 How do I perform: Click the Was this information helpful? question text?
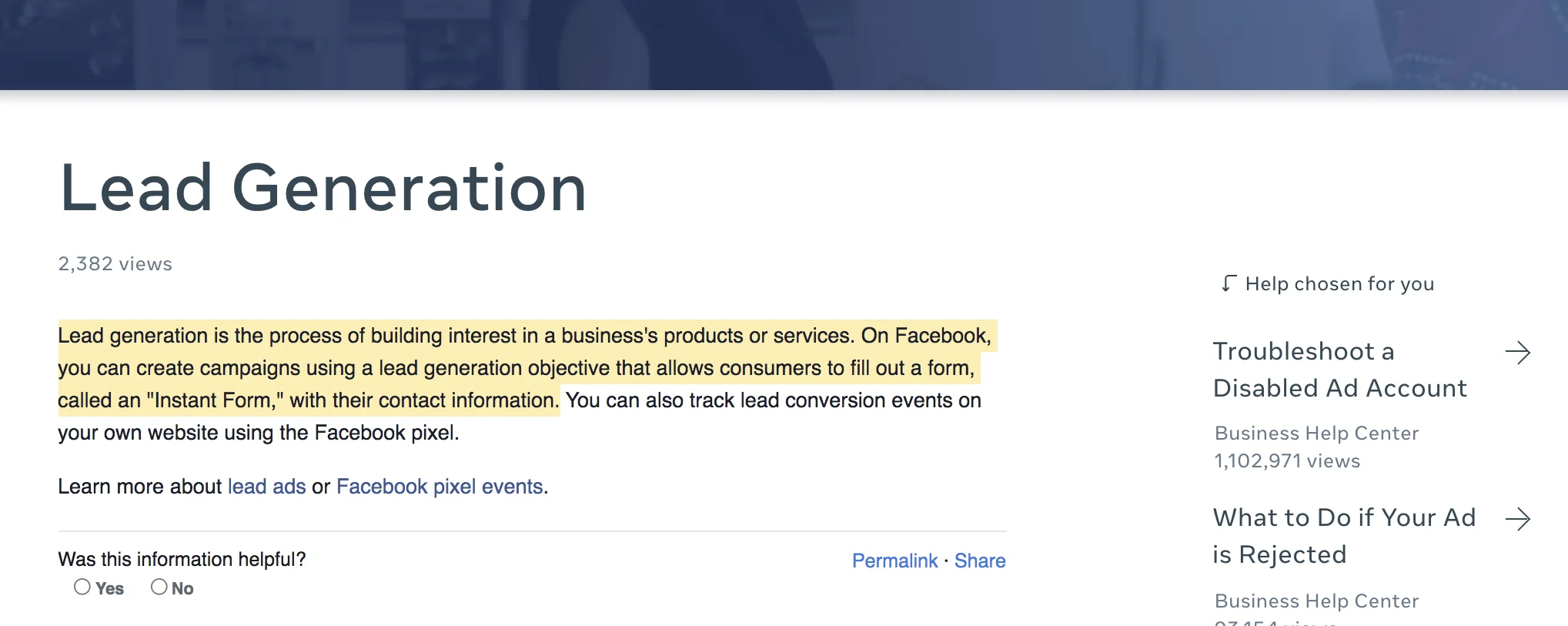coord(182,559)
